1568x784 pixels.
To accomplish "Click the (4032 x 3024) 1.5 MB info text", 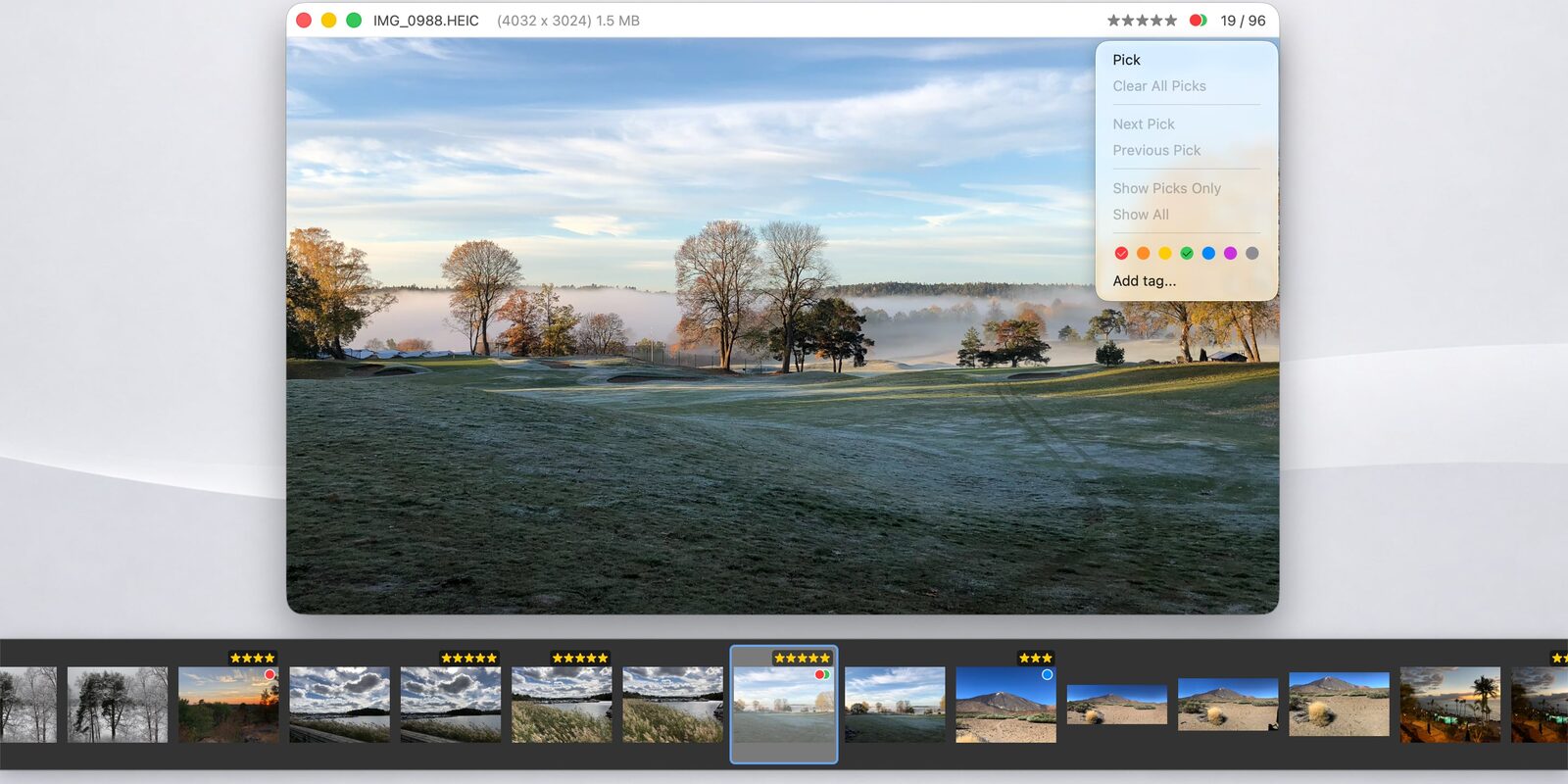I will [x=568, y=21].
